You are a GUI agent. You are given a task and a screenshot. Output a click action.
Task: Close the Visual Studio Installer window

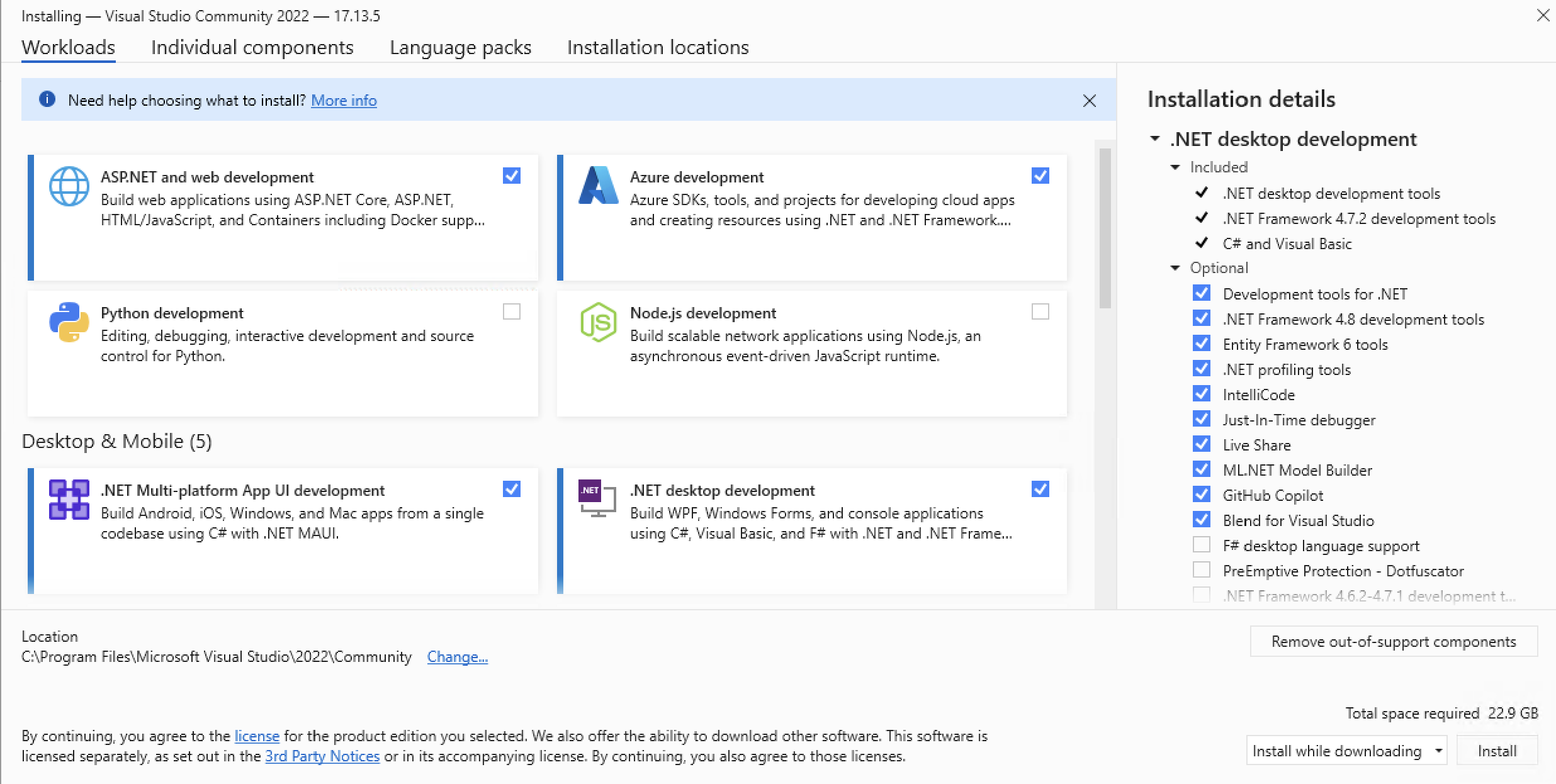(x=1543, y=15)
